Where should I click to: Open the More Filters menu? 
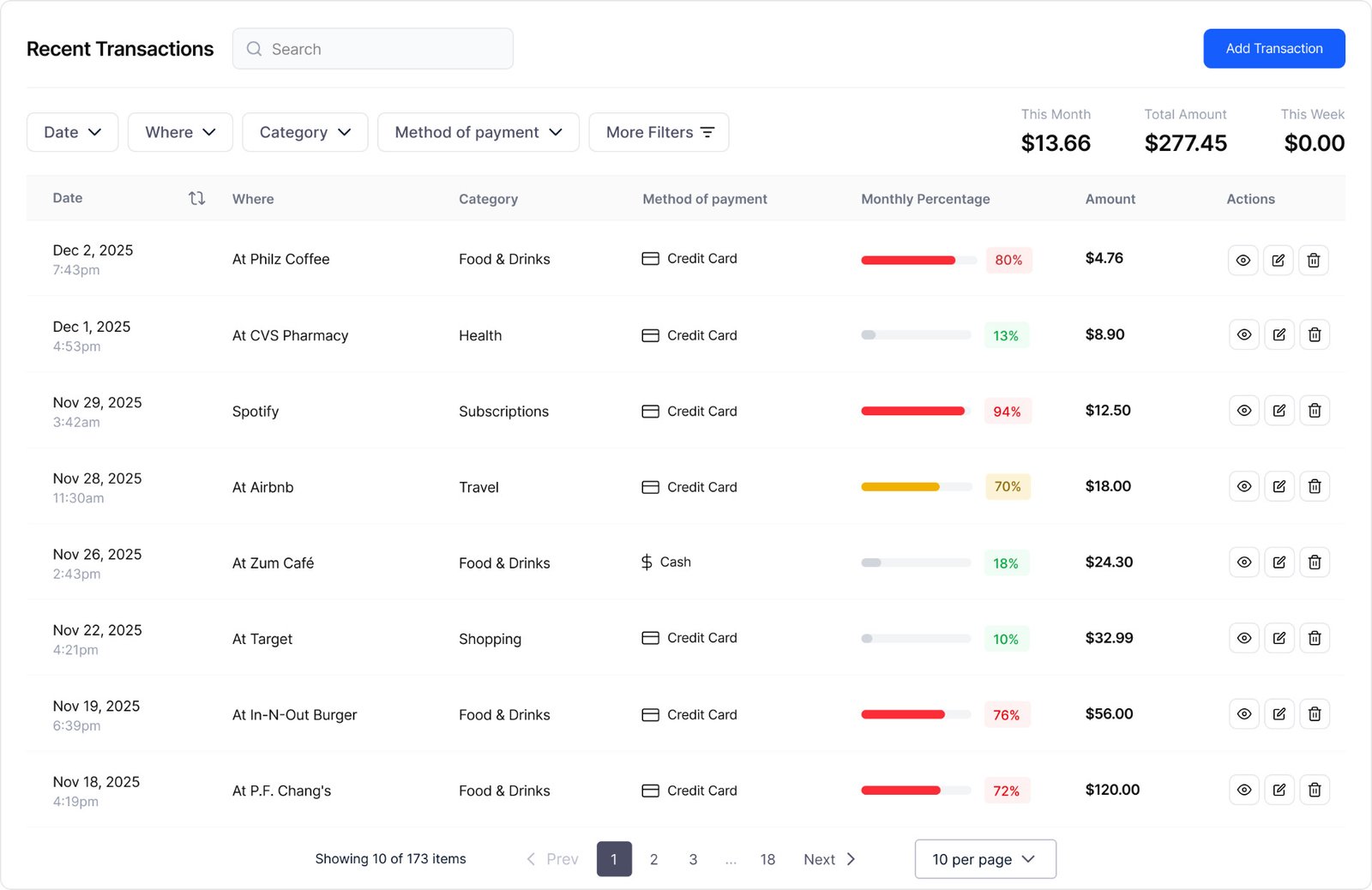659,132
